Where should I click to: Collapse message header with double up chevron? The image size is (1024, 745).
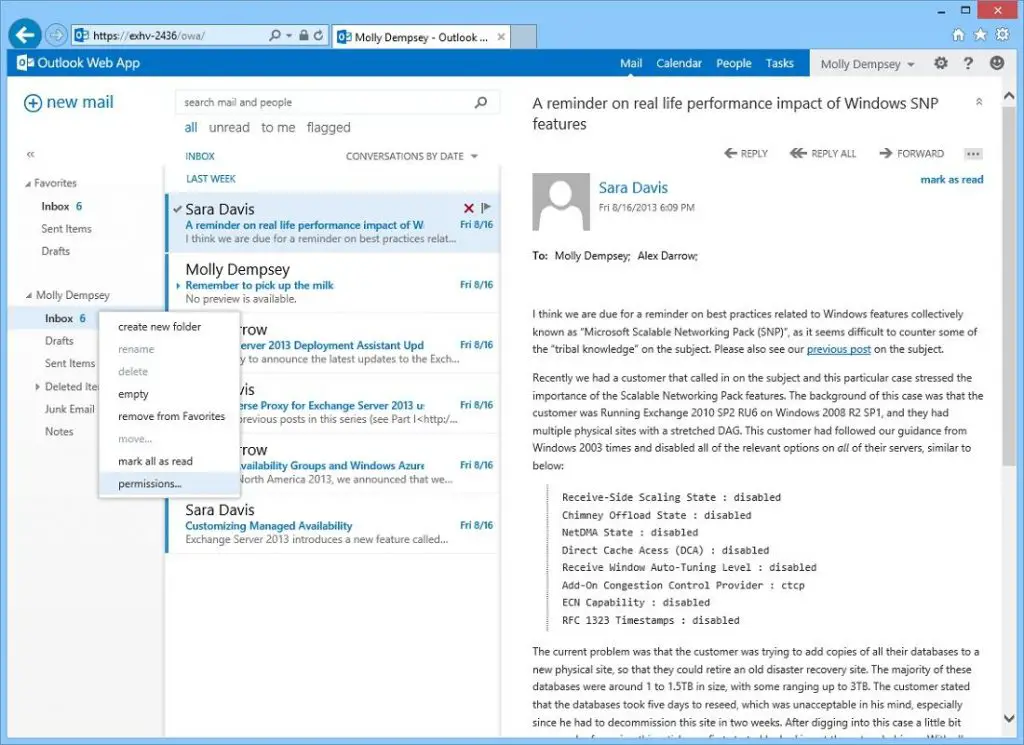coord(979,101)
